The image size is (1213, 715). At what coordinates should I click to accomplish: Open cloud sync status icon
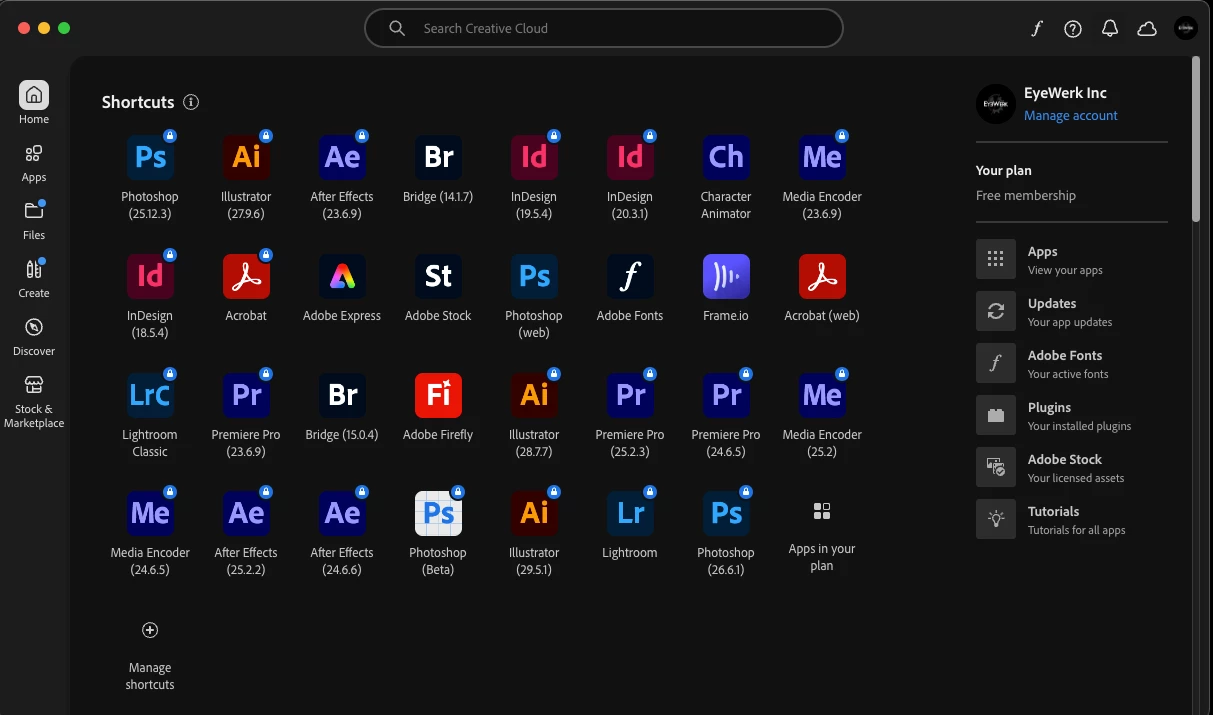[x=1147, y=29]
